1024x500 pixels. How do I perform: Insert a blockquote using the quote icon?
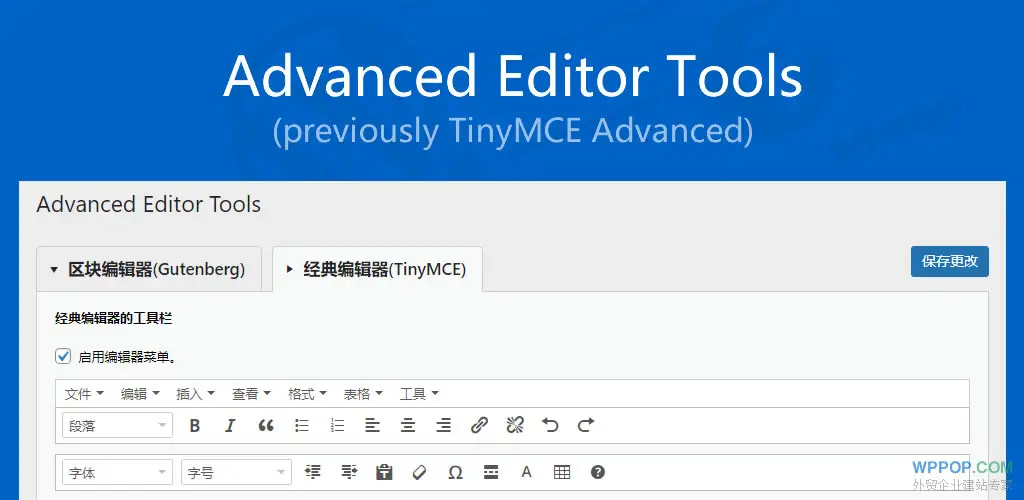(x=266, y=425)
